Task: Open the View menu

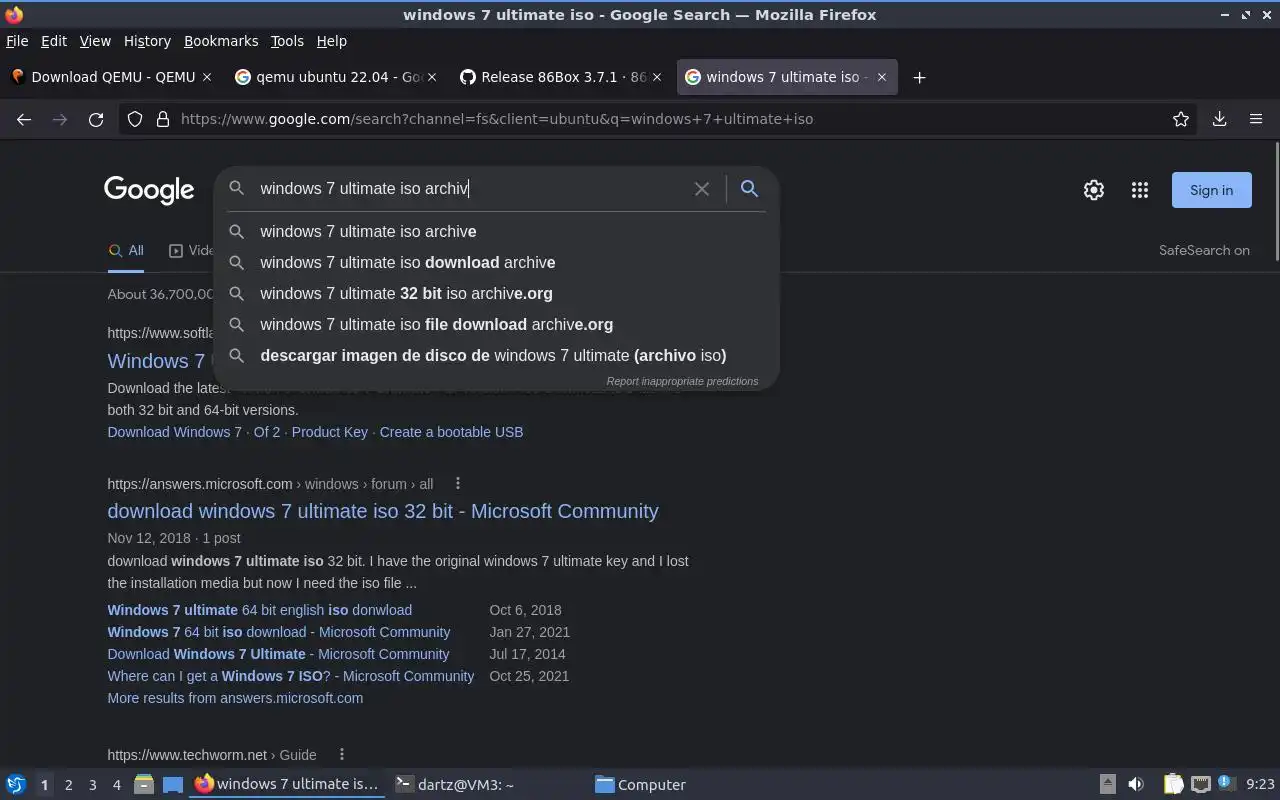Action: (x=95, y=41)
